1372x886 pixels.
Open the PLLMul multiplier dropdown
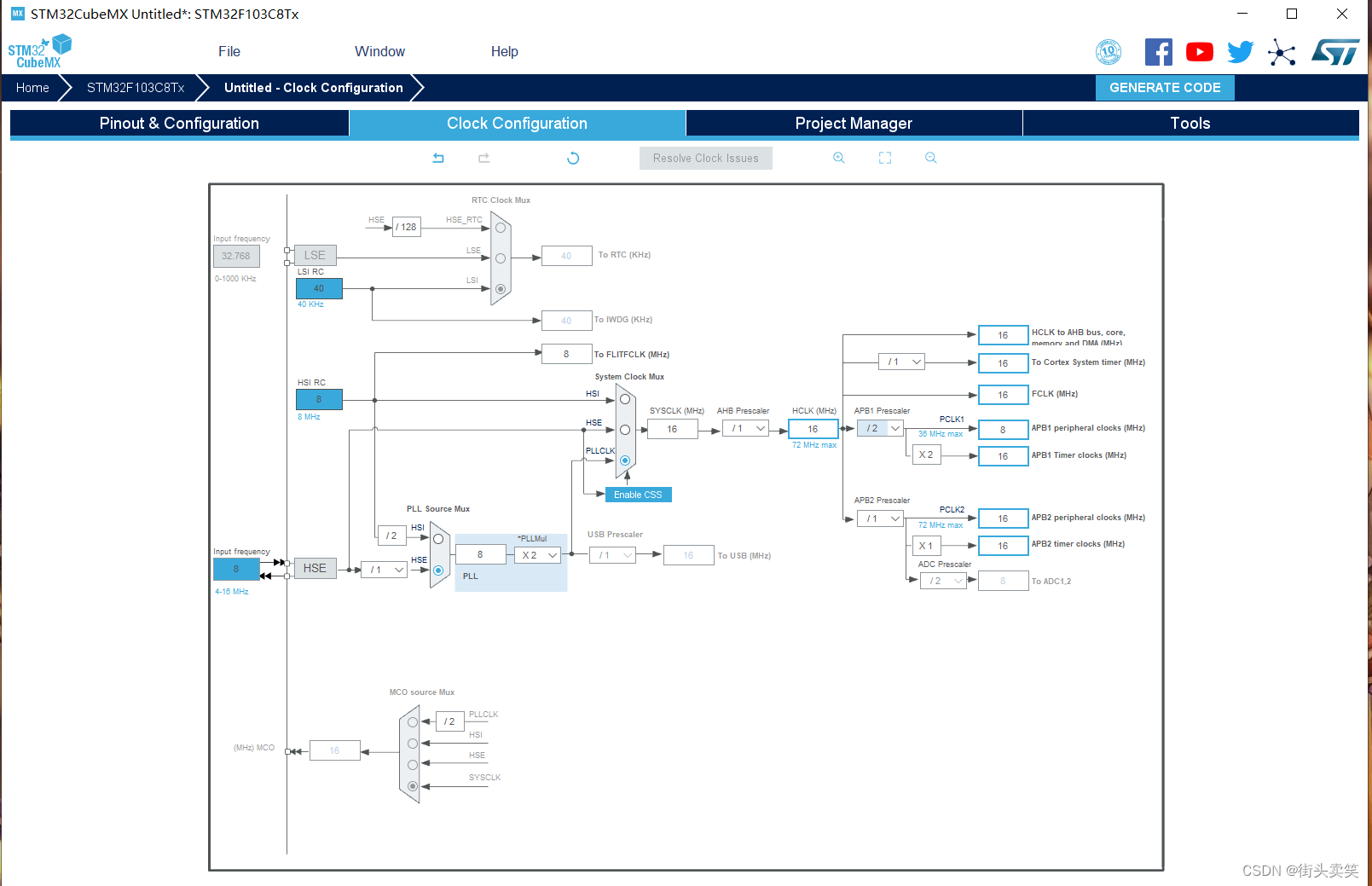538,555
